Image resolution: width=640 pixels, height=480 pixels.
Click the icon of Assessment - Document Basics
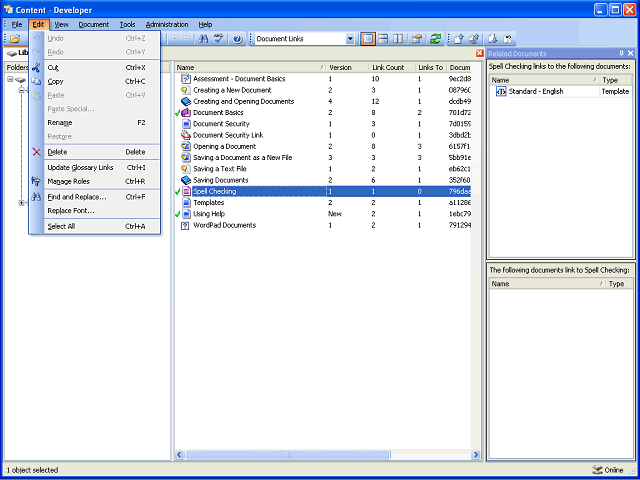[186, 79]
